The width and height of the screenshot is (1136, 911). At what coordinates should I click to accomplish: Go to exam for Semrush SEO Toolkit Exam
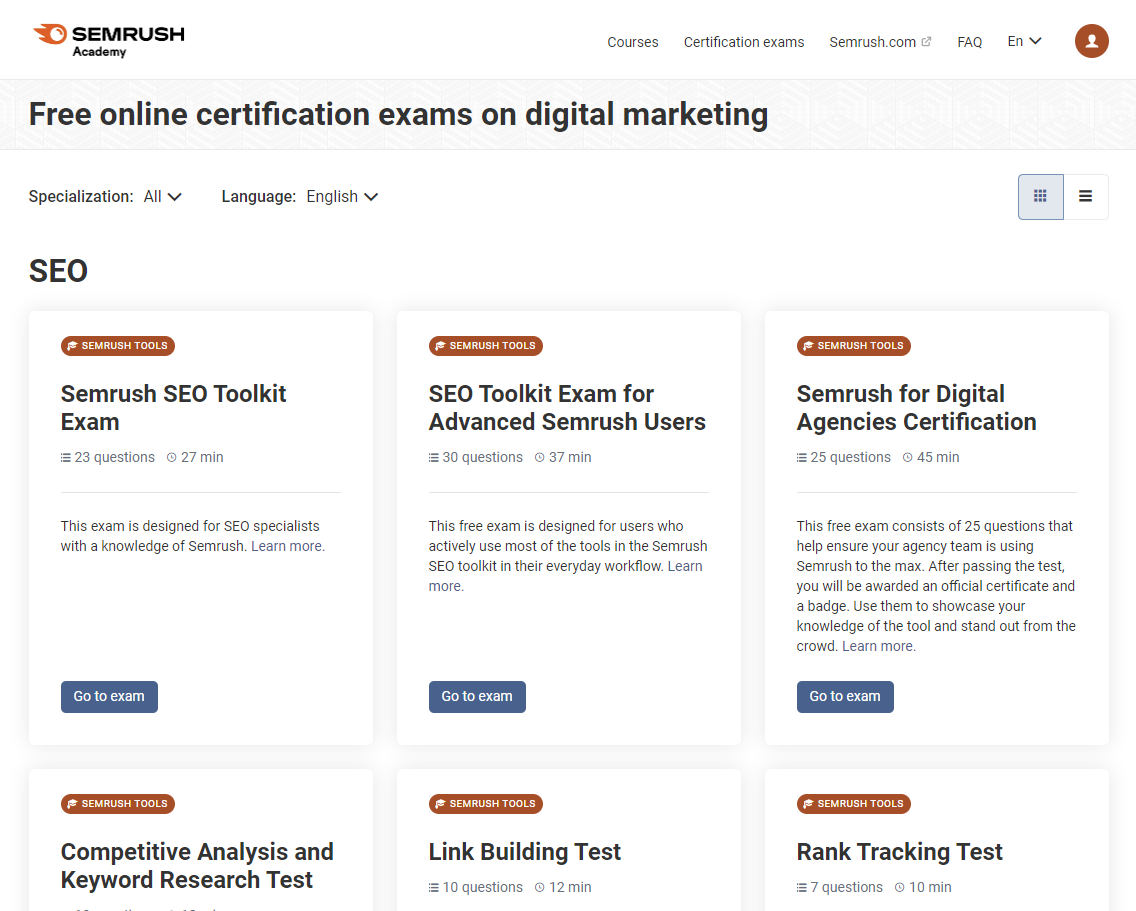point(109,696)
